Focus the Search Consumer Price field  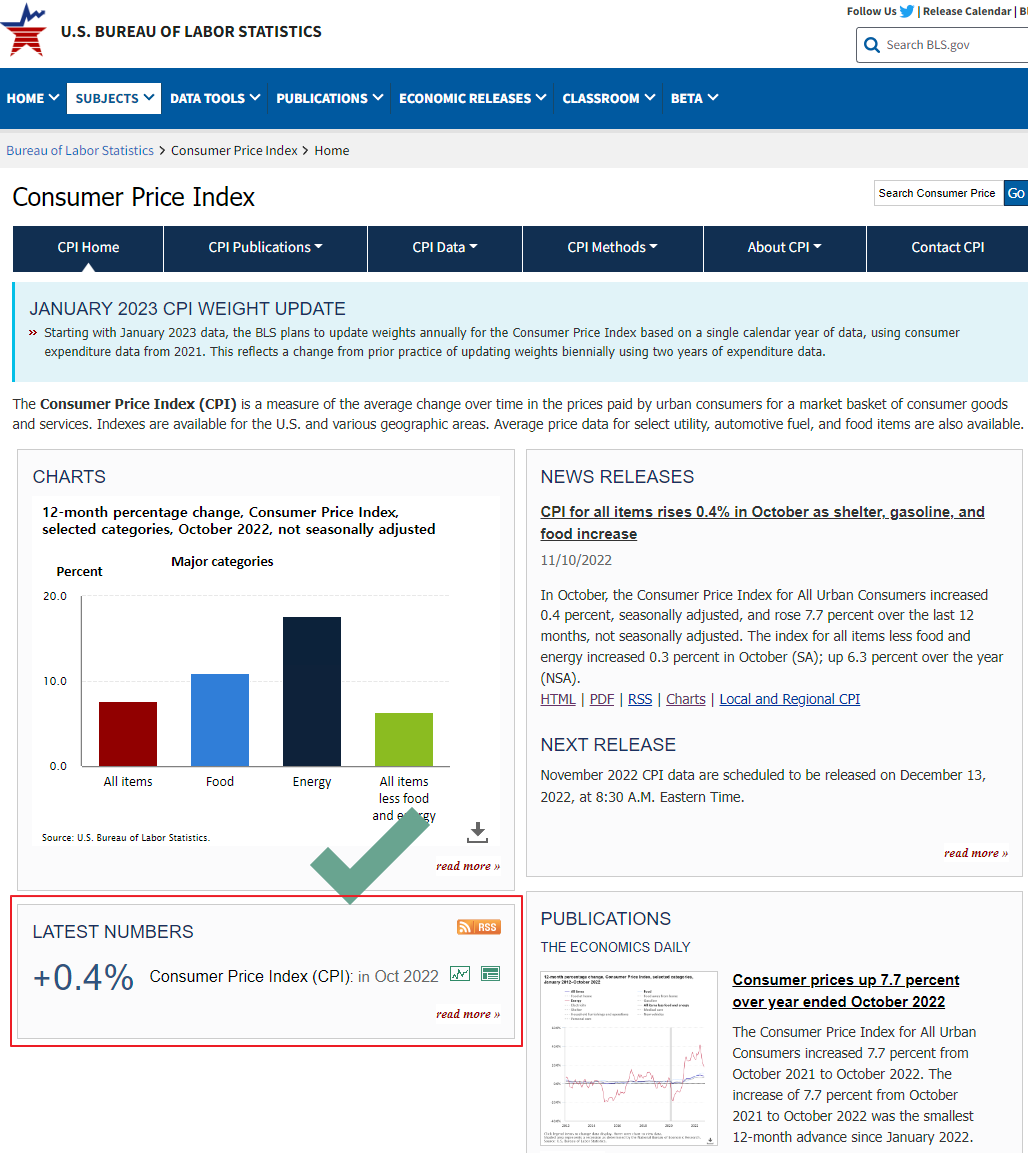tap(938, 193)
